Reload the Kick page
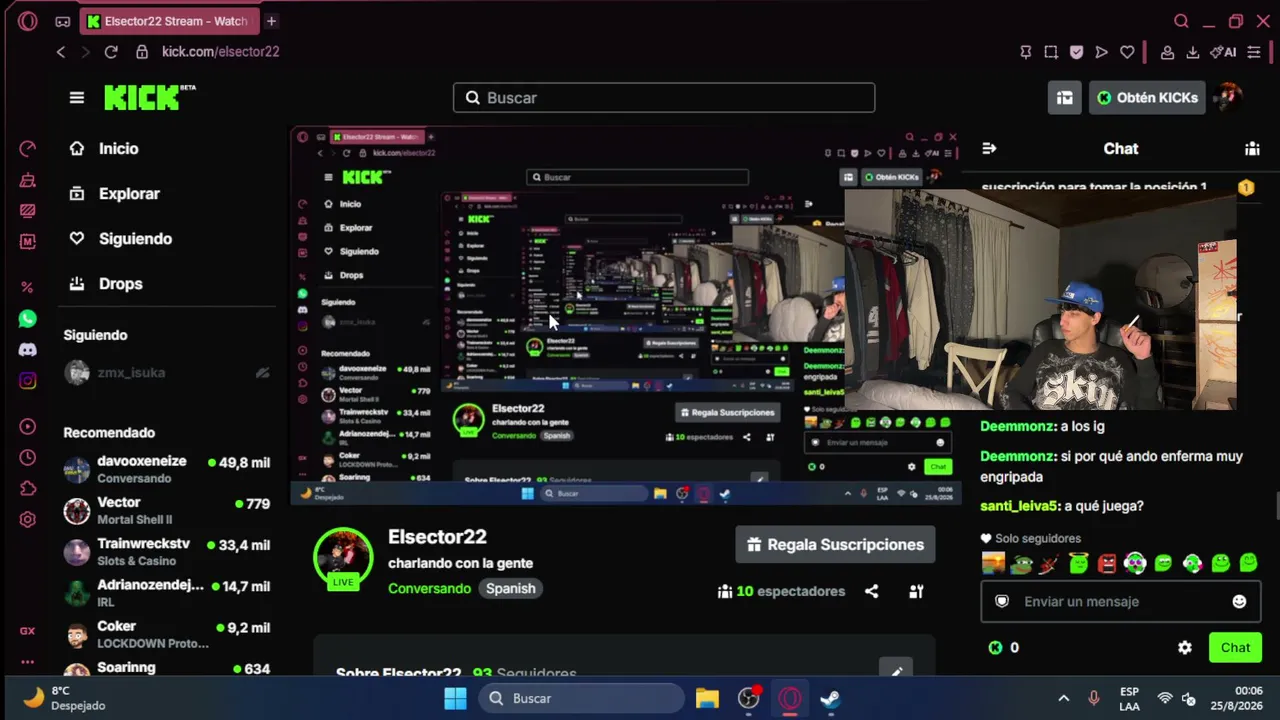The height and width of the screenshot is (720, 1280). [x=111, y=52]
